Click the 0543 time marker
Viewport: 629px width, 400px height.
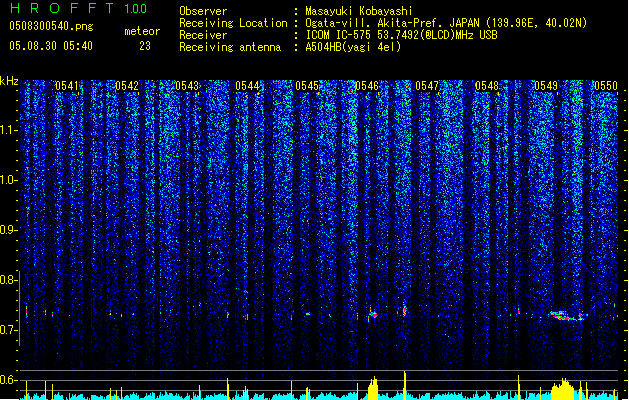point(187,86)
